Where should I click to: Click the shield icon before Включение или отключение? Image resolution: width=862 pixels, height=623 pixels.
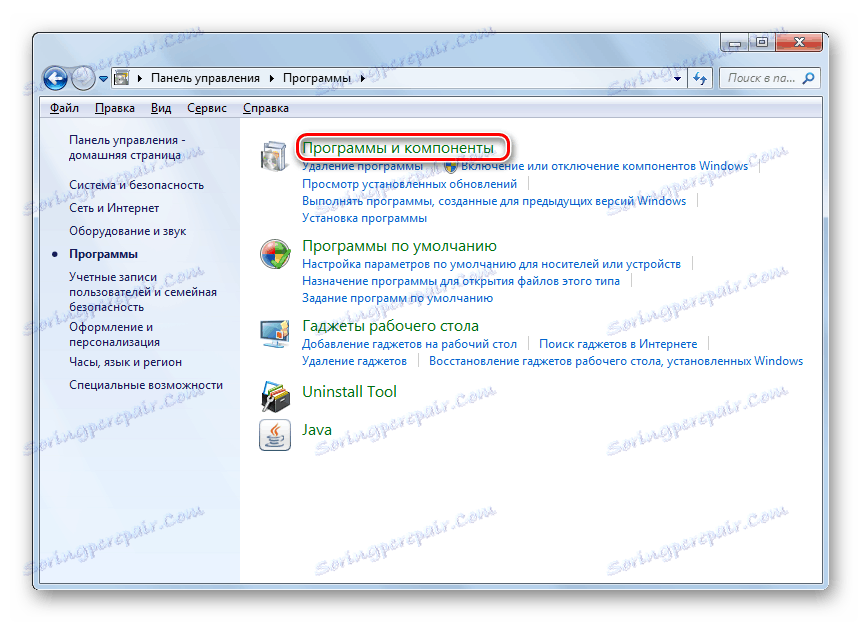[450, 166]
